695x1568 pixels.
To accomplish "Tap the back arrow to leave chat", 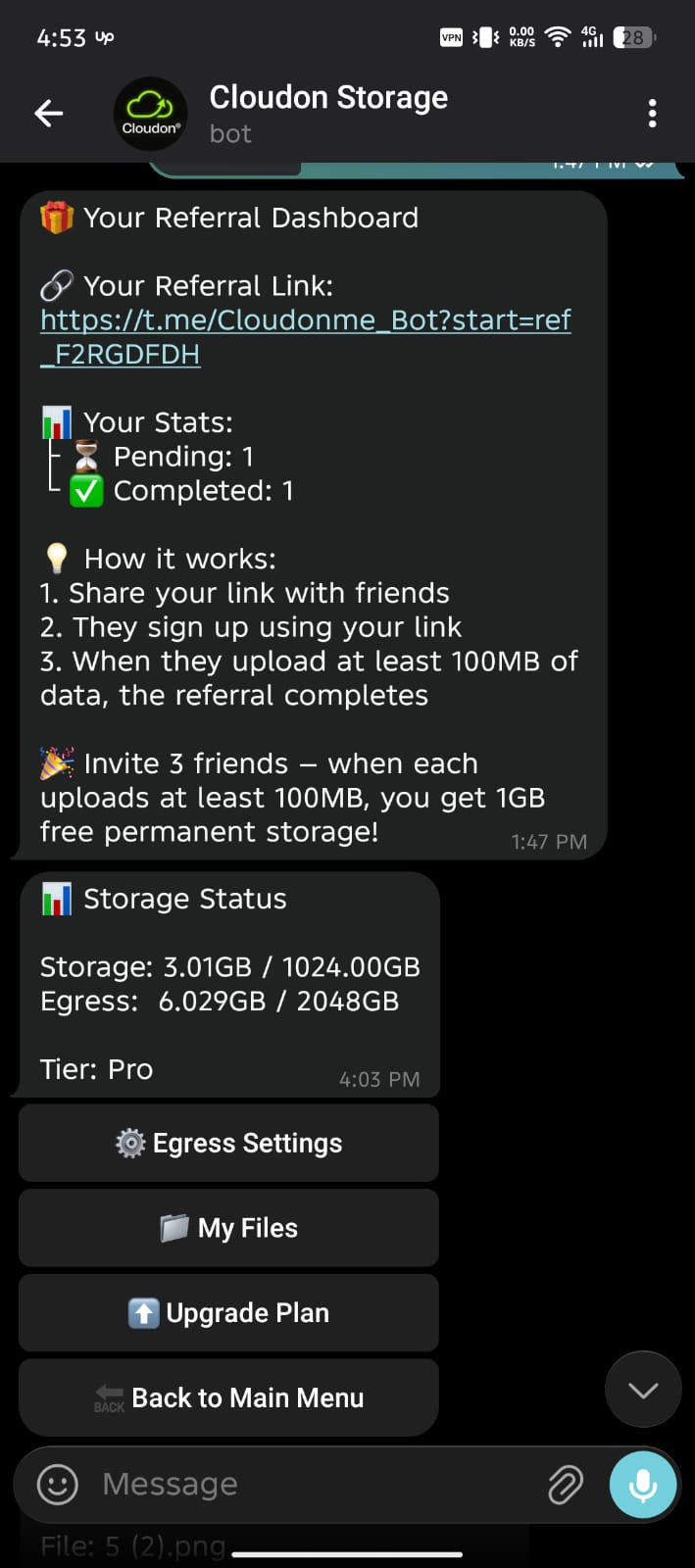I will [49, 114].
